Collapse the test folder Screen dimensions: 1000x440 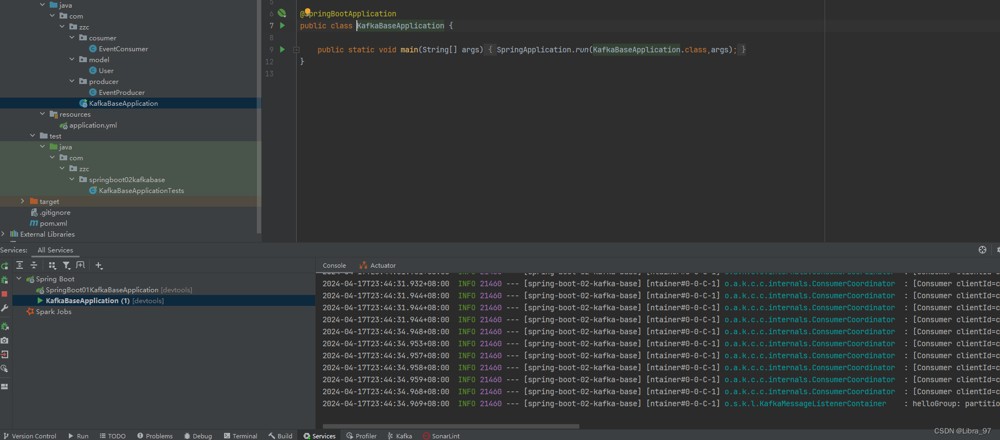coord(33,136)
